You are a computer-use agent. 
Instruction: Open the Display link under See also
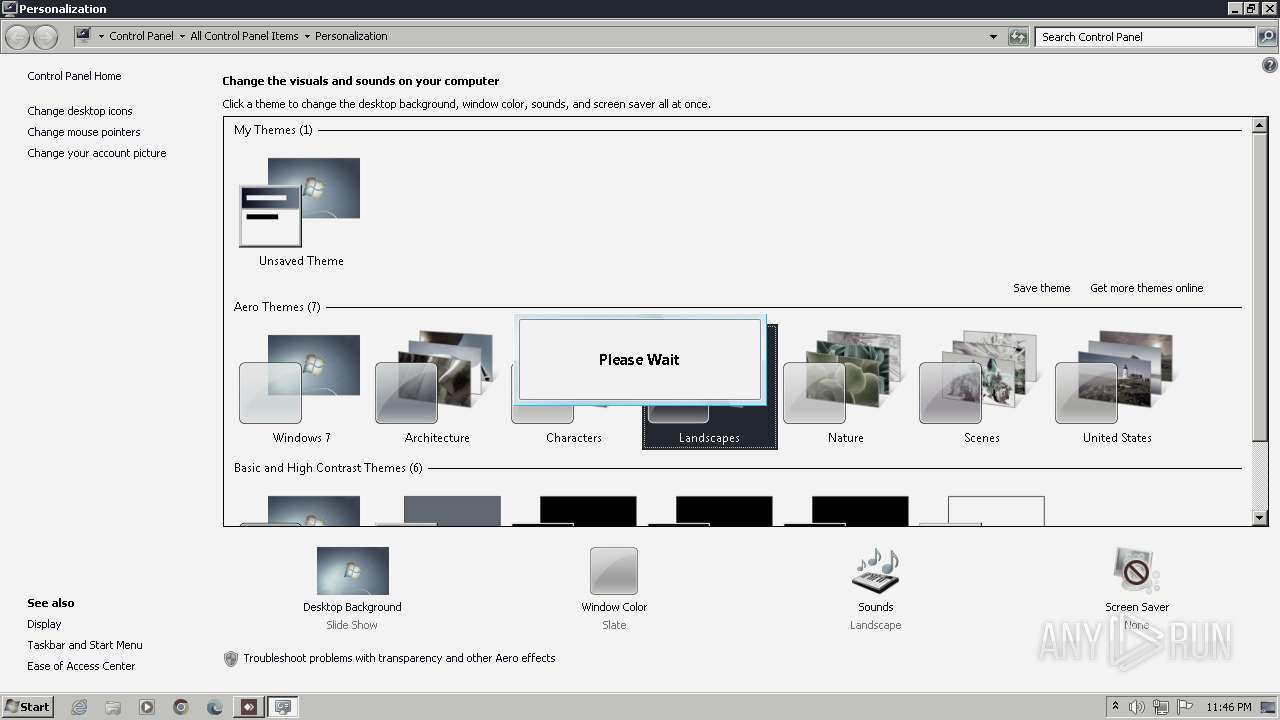[x=44, y=624]
